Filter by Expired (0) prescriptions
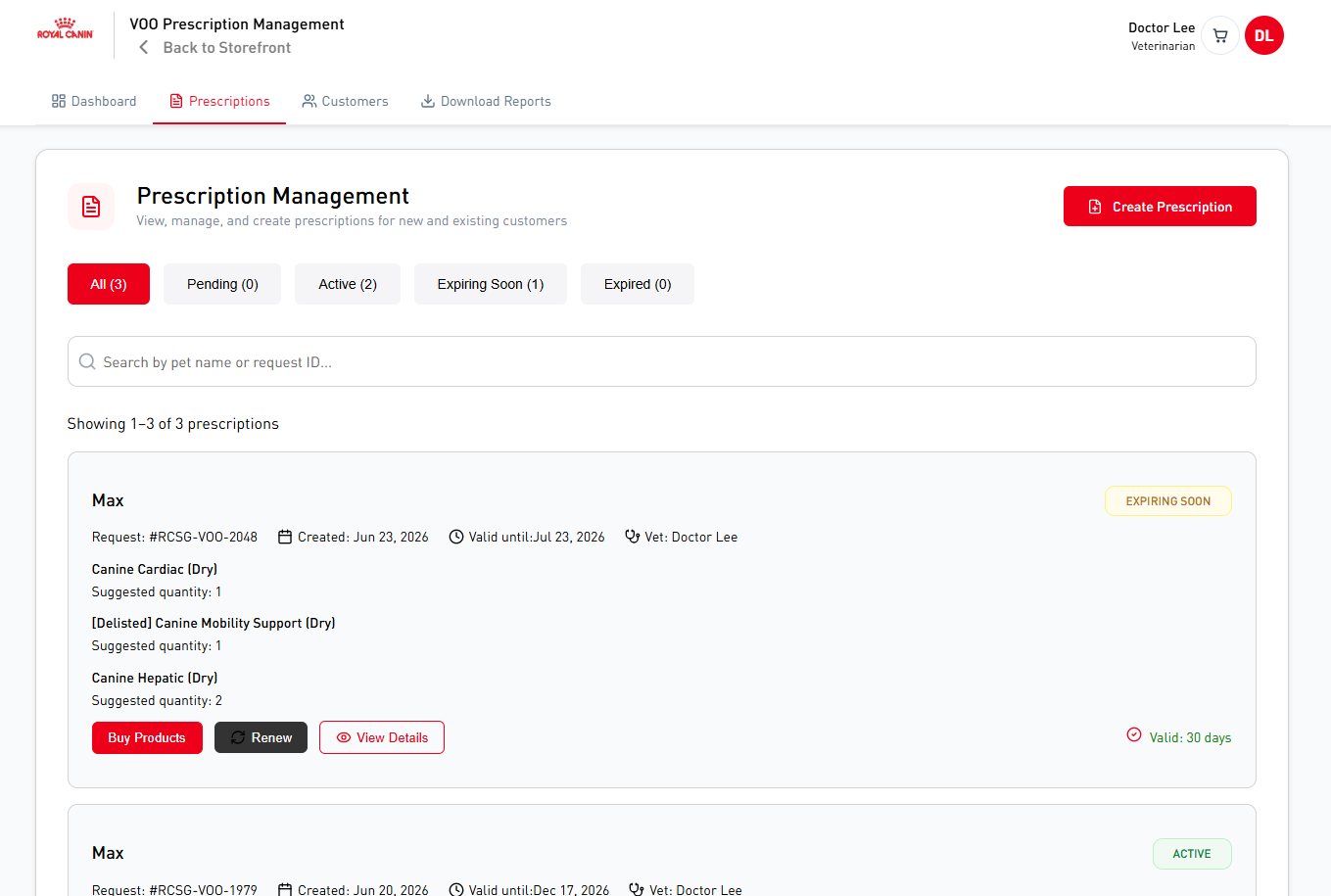This screenshot has width=1331, height=896. coord(638,284)
